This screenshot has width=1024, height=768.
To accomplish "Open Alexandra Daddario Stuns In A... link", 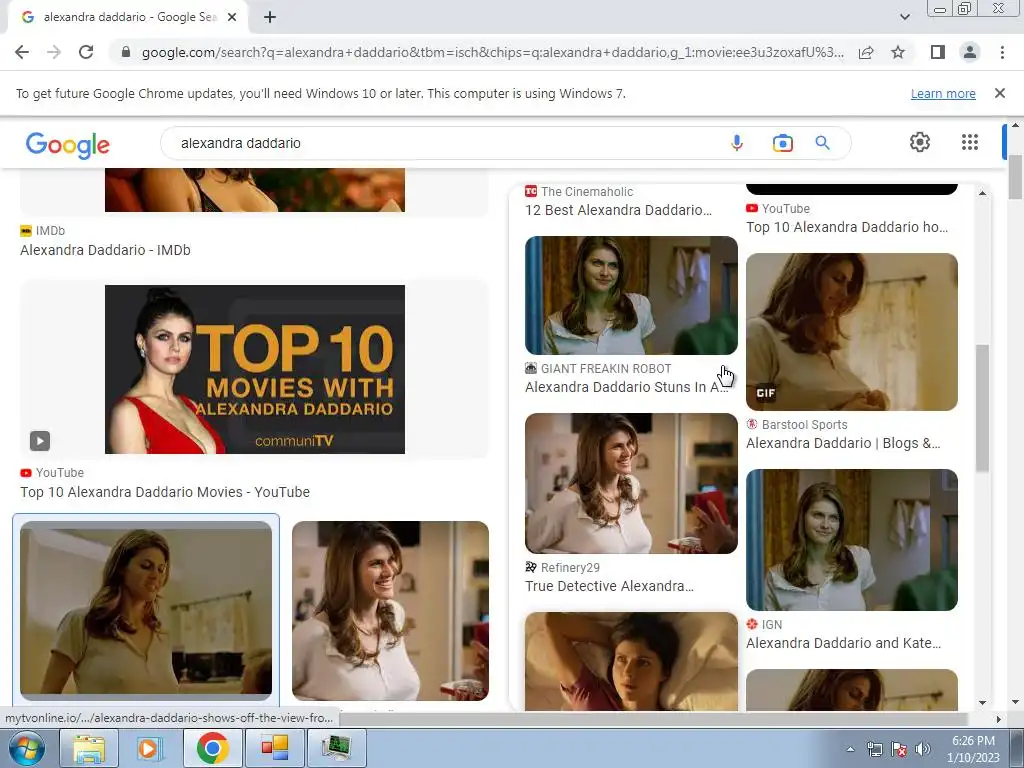I will pos(627,387).
